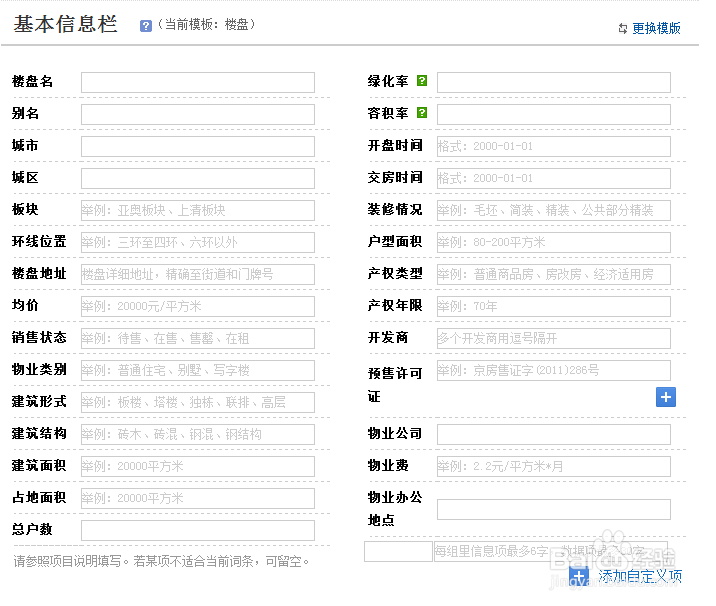Click the swap arrows icon before 更换模版
This screenshot has height=606, width=716.
(623, 28)
